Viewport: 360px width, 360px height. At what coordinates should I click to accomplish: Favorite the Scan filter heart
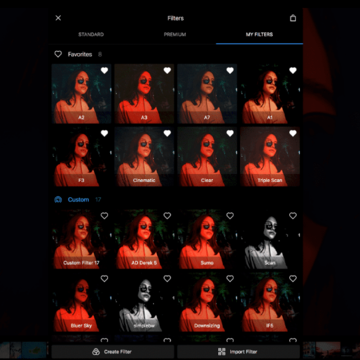coord(293,216)
